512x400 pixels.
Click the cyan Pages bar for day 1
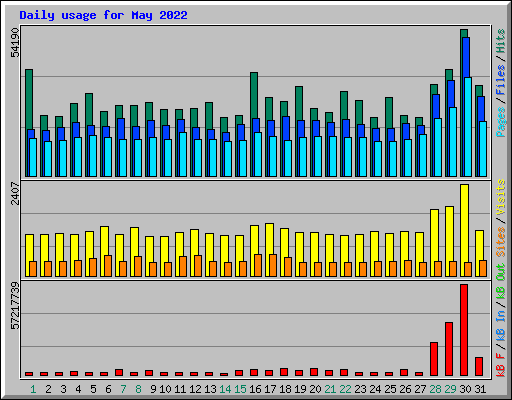33,157
